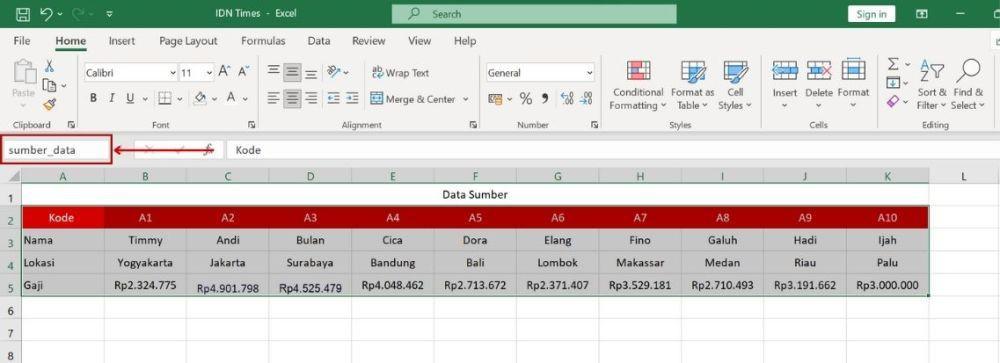Screen dimensions: 1000x363
Task: Click the AutoSum sigma icon
Action: [893, 64]
